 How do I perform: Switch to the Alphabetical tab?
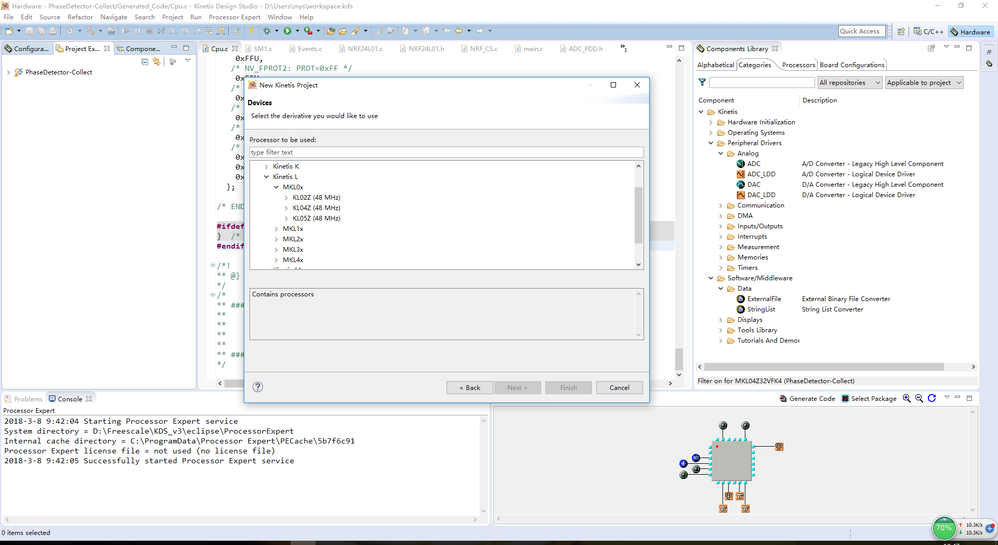coord(715,65)
